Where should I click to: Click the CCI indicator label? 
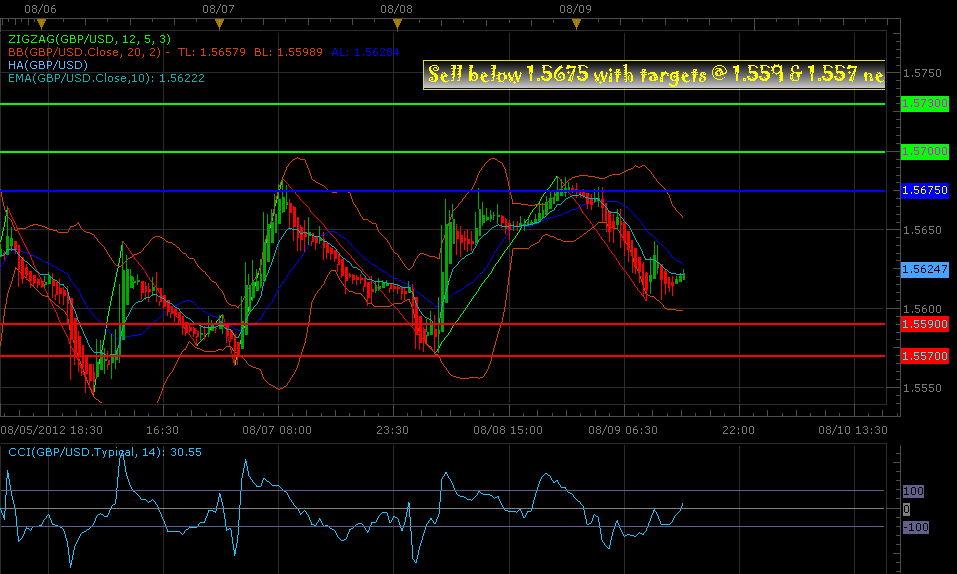pos(105,452)
